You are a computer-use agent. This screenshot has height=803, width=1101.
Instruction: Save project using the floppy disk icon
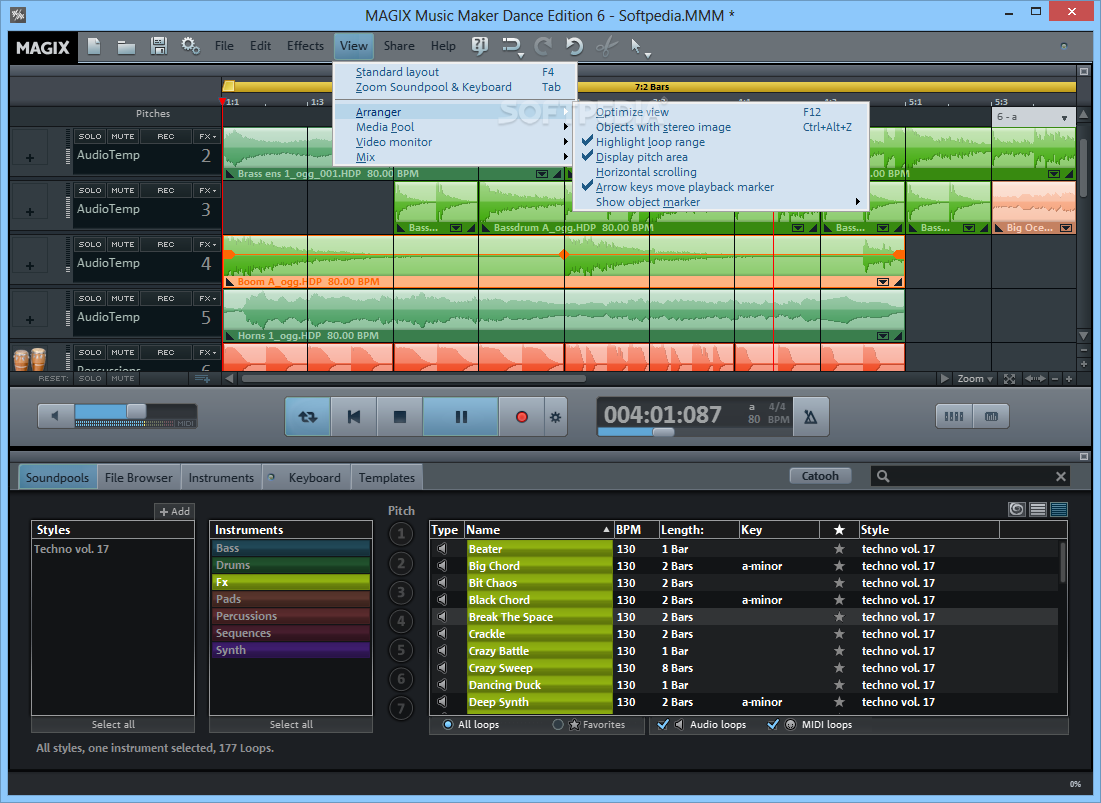tap(159, 46)
